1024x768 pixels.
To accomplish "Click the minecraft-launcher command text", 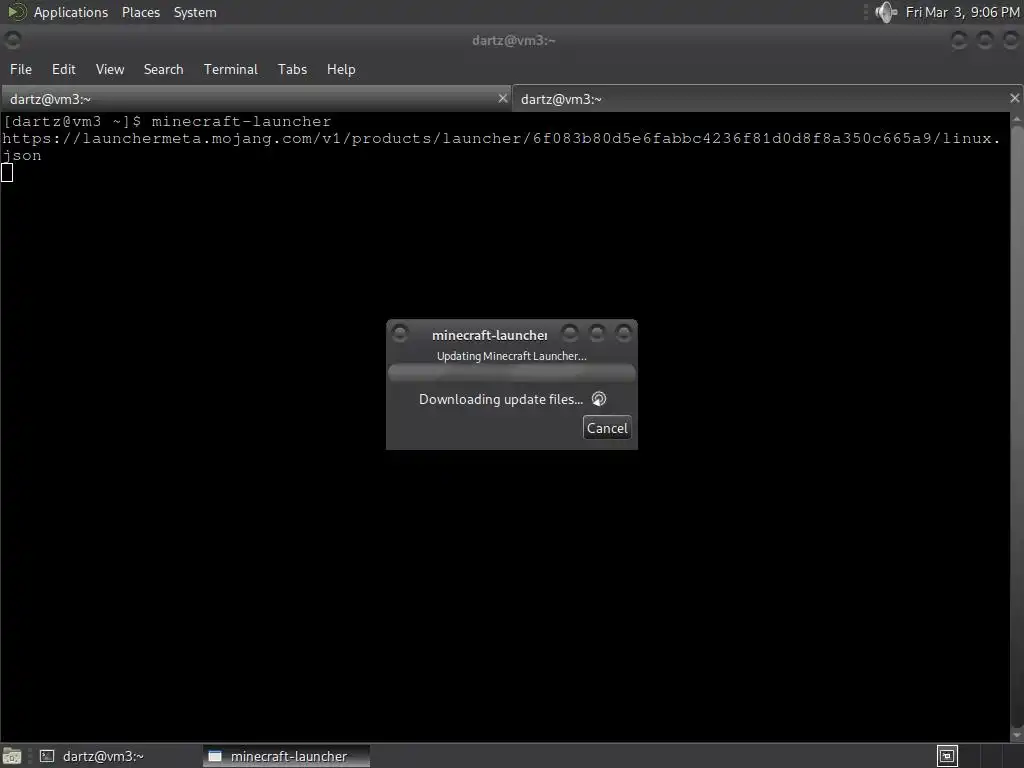I will click(241, 121).
